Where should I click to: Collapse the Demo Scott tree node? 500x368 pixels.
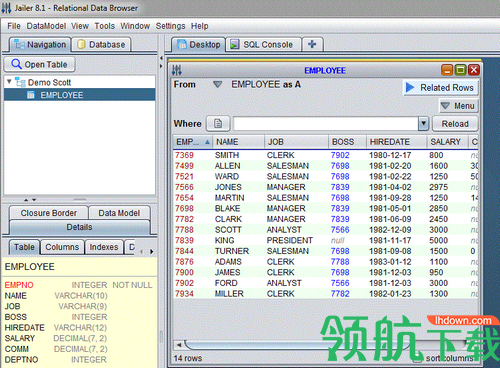pos(9,81)
